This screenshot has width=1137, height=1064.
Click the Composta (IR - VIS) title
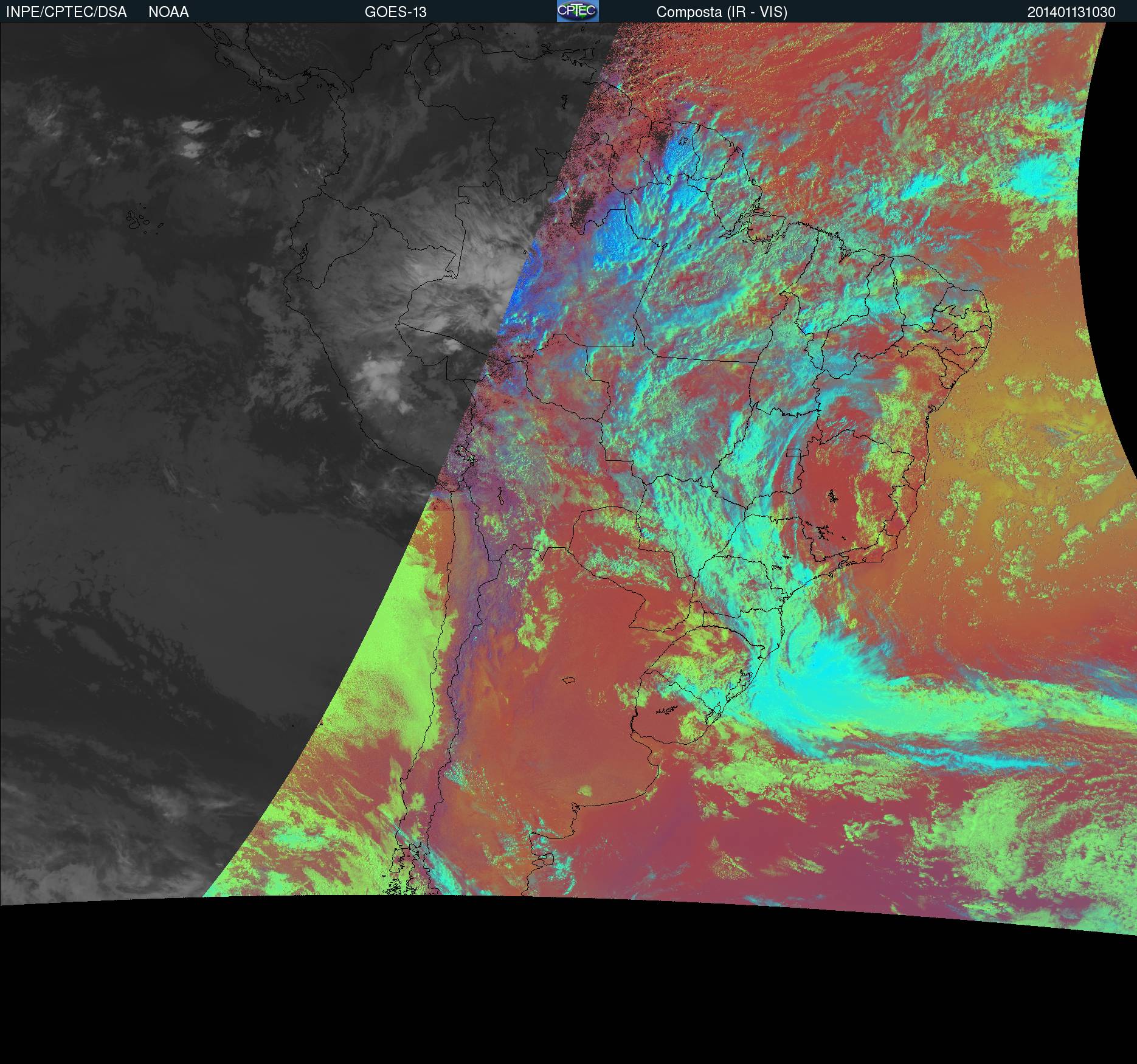coord(722,12)
